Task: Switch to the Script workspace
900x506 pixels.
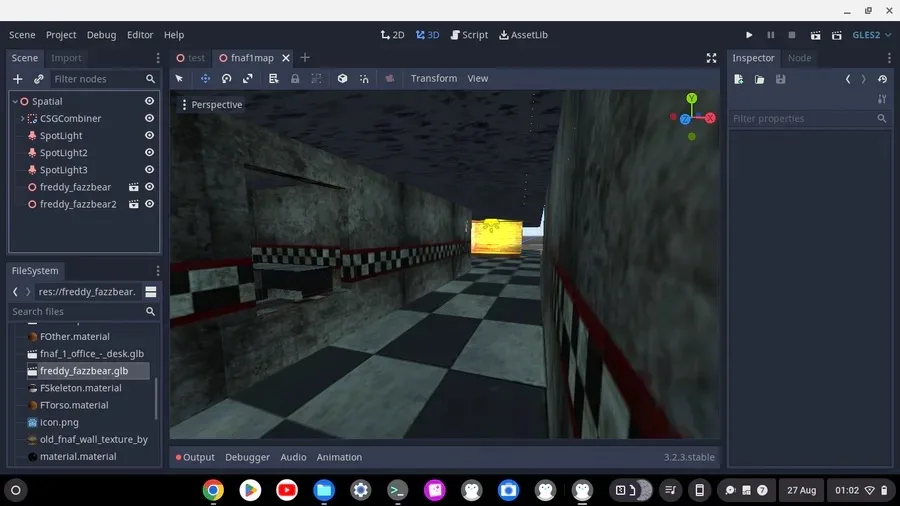Action: (x=470, y=35)
